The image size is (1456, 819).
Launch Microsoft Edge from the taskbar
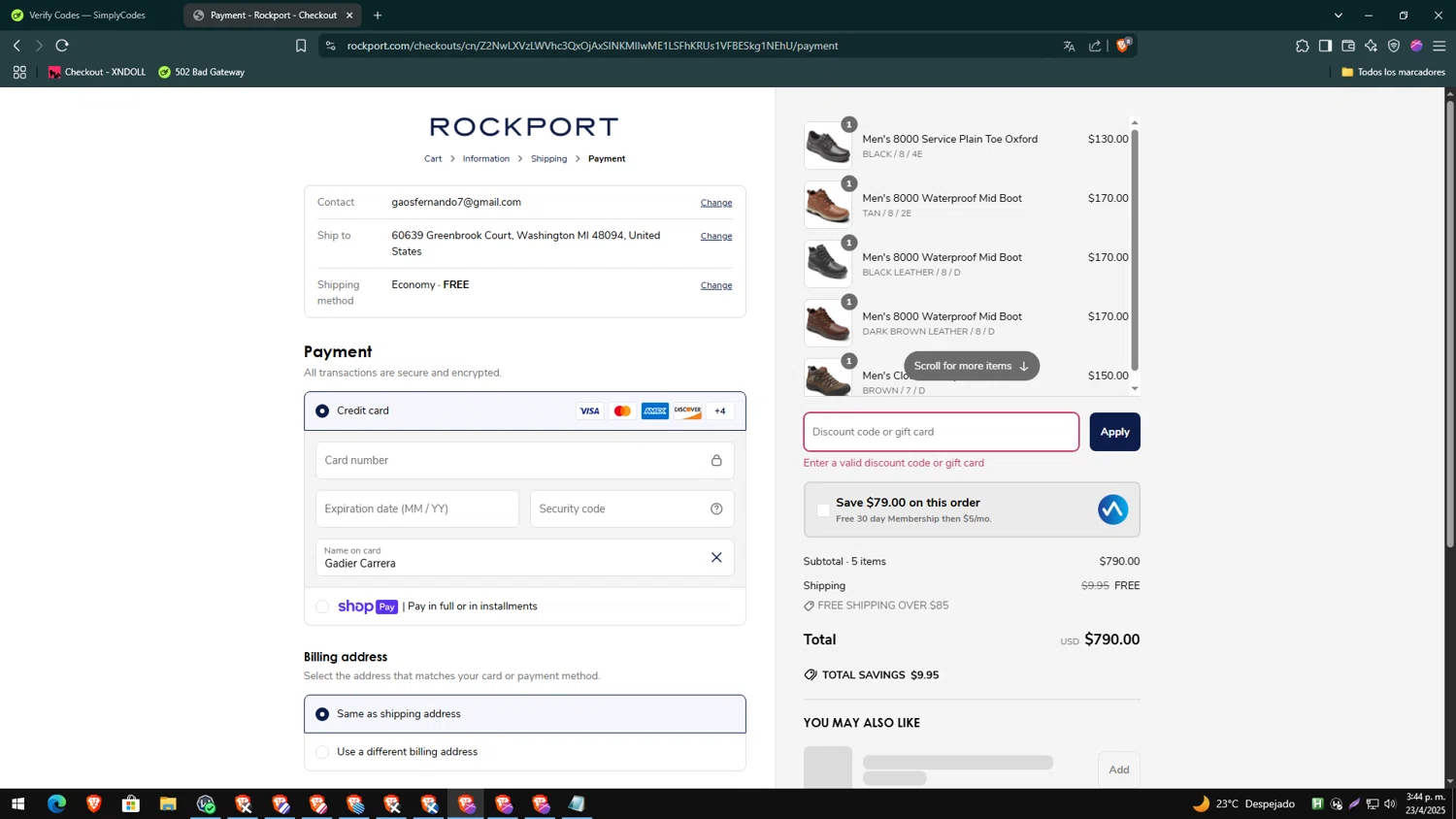pos(56,803)
